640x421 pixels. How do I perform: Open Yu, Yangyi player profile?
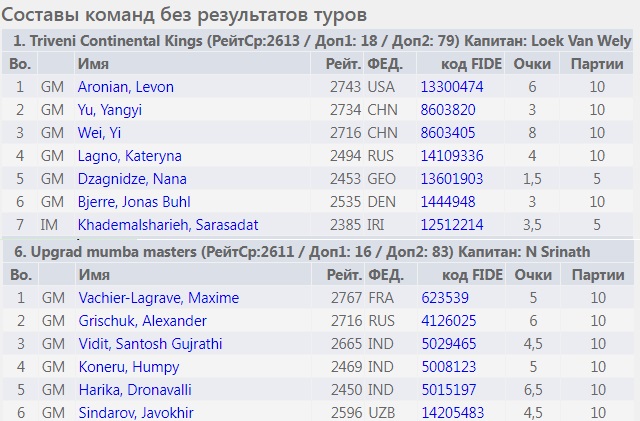point(112,110)
